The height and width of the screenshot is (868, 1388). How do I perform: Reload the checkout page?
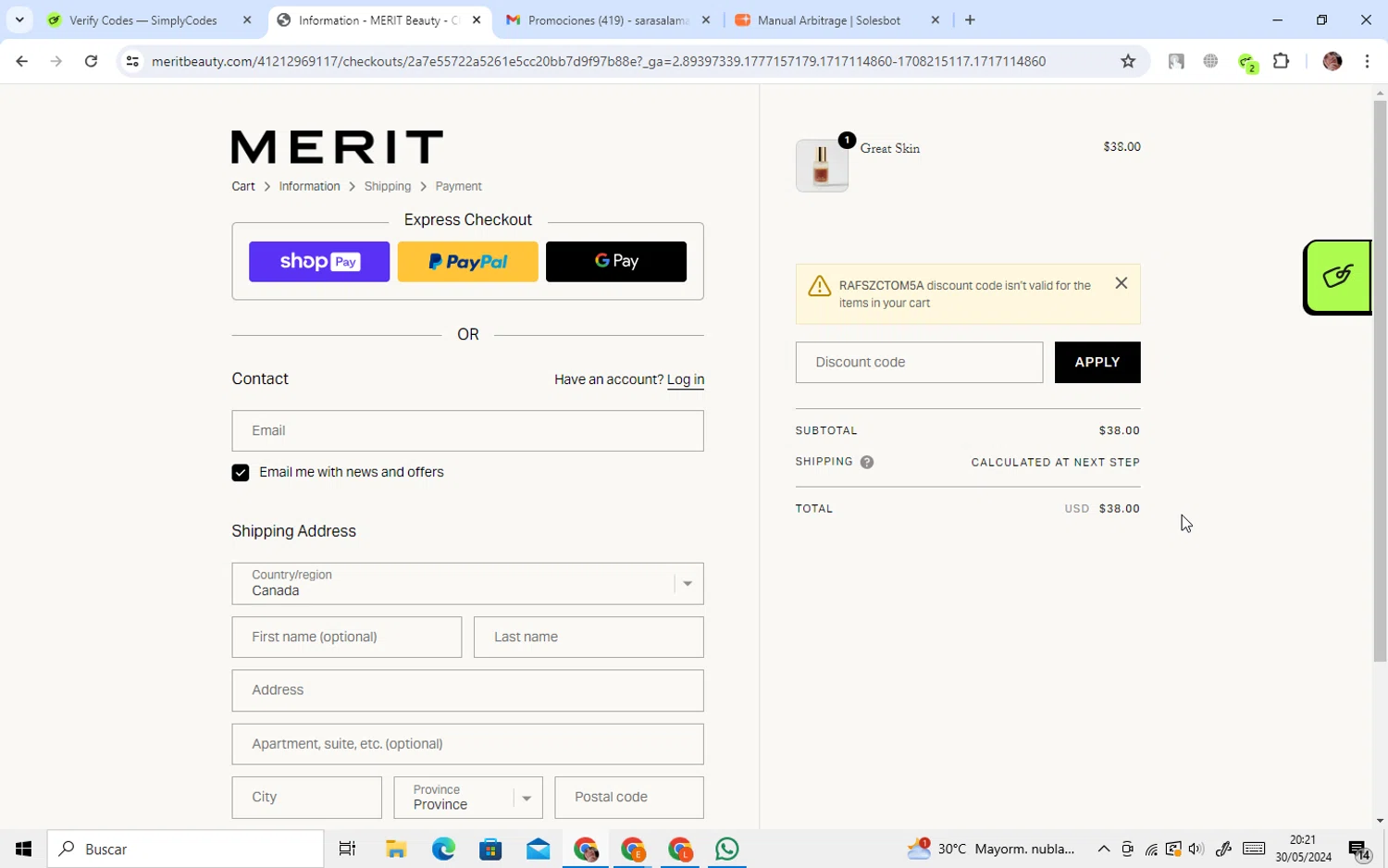[91, 61]
